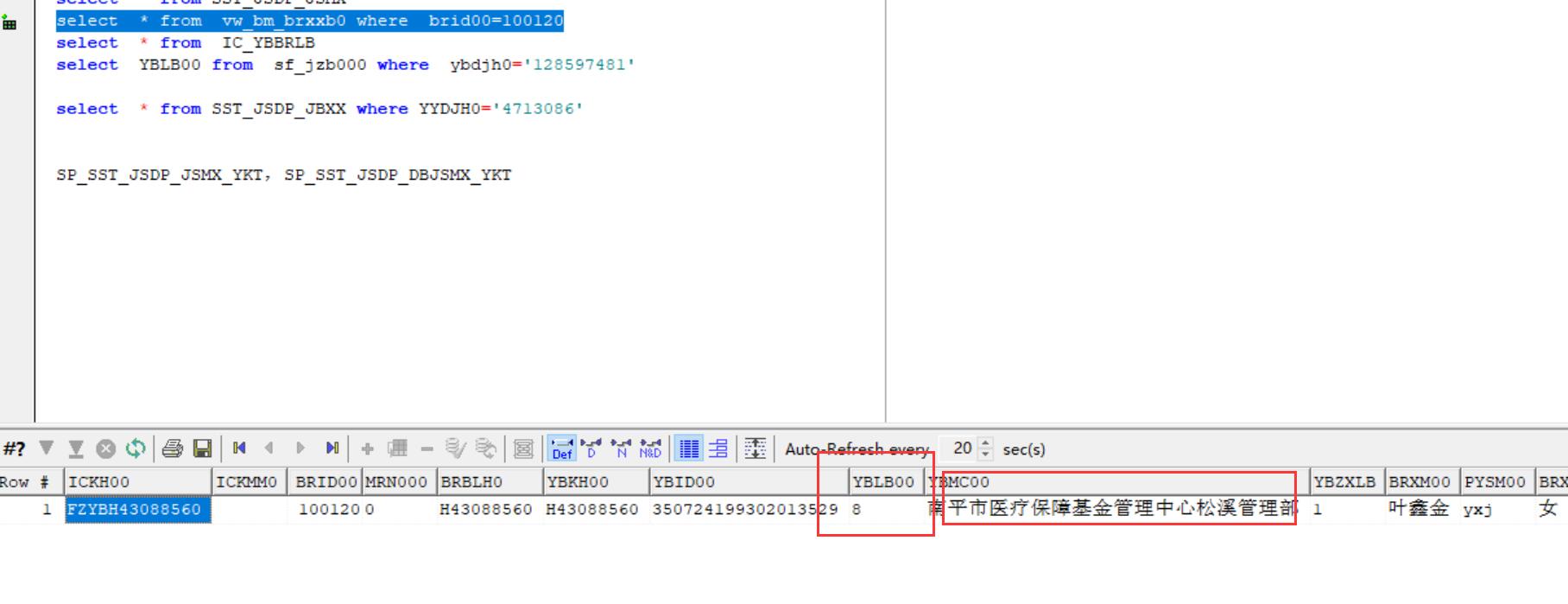Click the YBZXLB column header
The image size is (1568, 604).
click(x=1347, y=482)
